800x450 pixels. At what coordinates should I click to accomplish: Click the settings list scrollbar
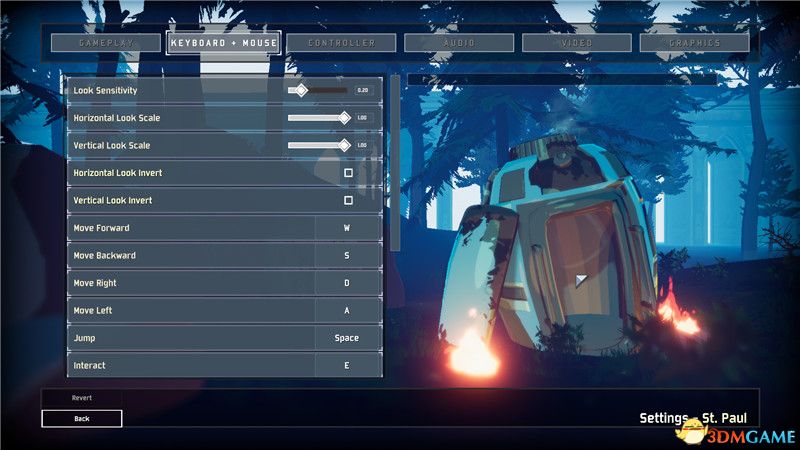pos(395,163)
